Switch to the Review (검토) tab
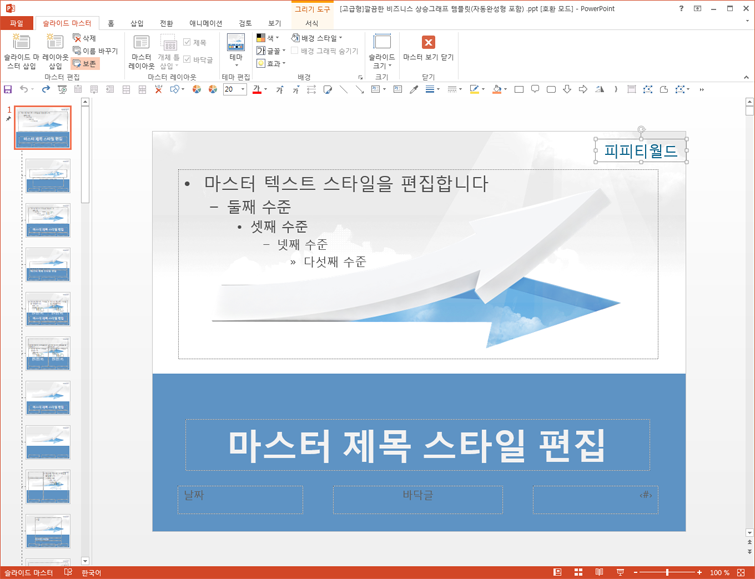 245,23
